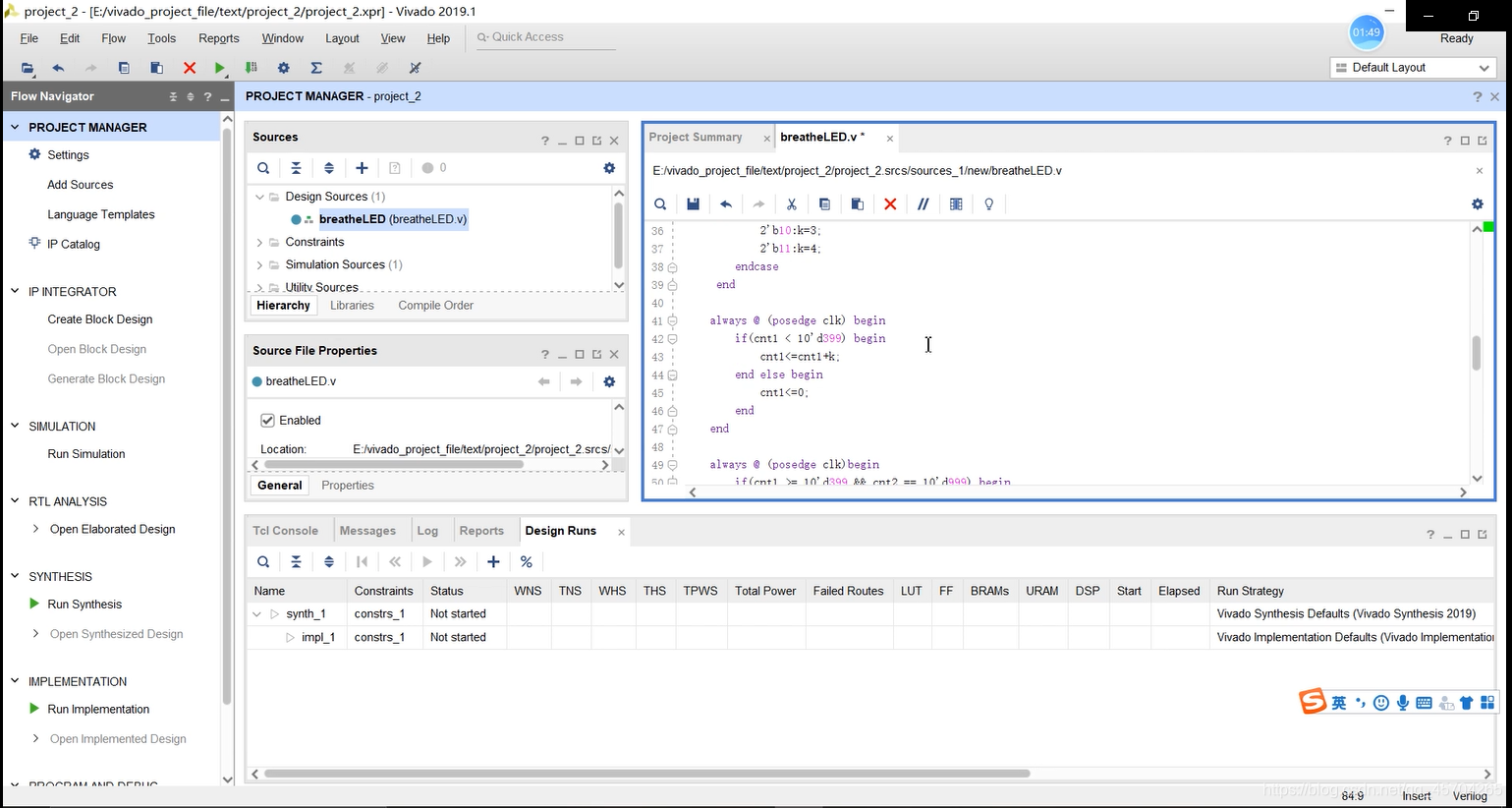Viewport: 1512px width, 808px height.
Task: Open the Flow menu
Action: [x=114, y=38]
